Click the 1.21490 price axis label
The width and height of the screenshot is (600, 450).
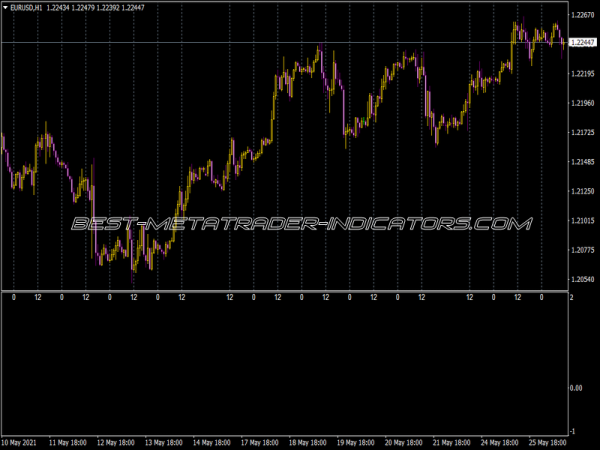[x=583, y=162]
